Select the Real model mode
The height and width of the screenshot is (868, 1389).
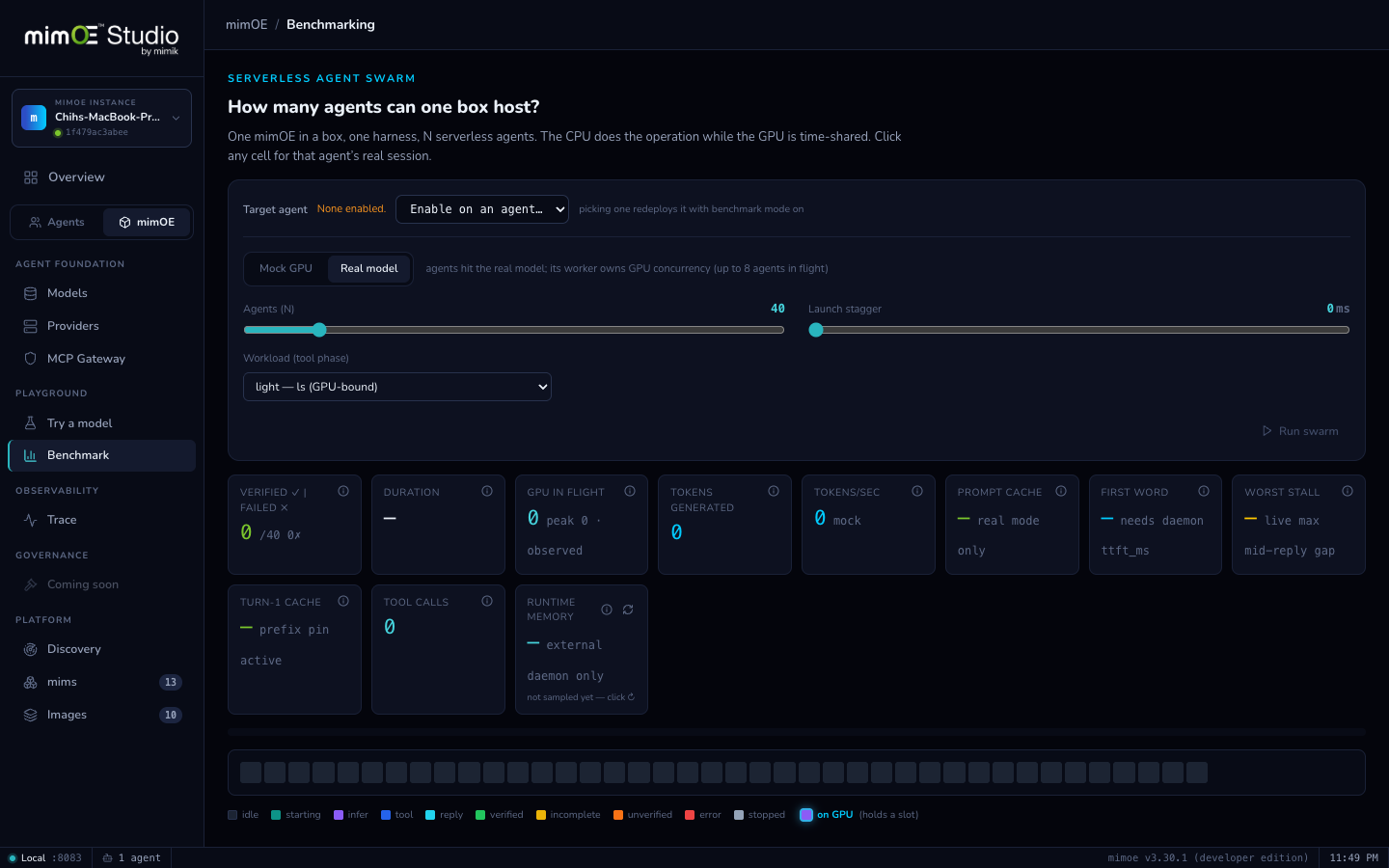pyautogui.click(x=368, y=268)
